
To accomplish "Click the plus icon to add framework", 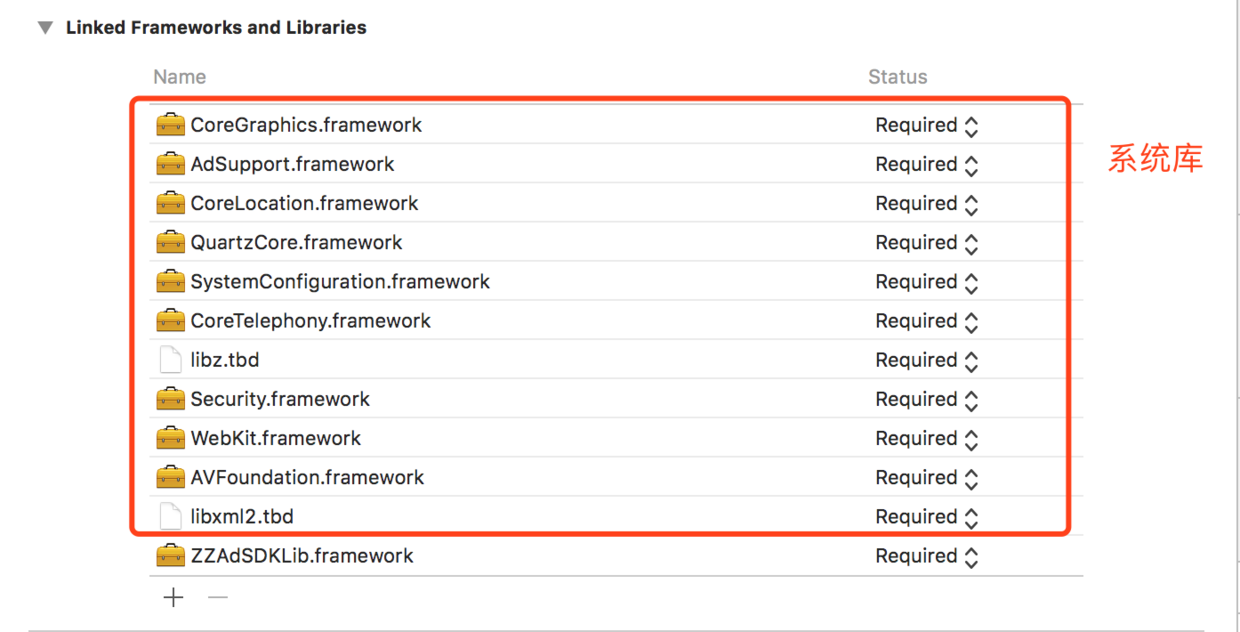I will [x=174, y=597].
